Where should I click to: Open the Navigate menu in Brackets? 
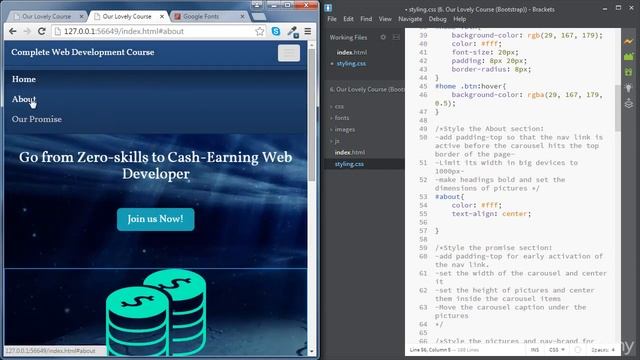click(410, 19)
